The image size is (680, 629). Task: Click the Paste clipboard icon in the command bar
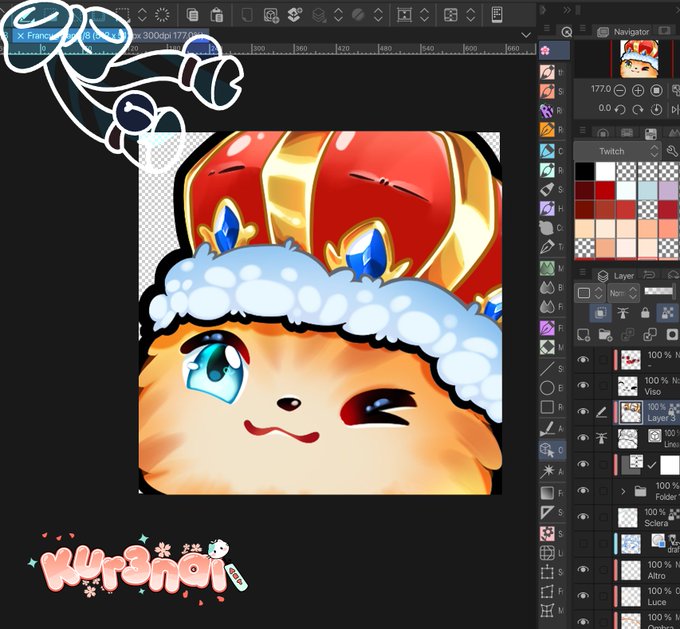click(216, 15)
